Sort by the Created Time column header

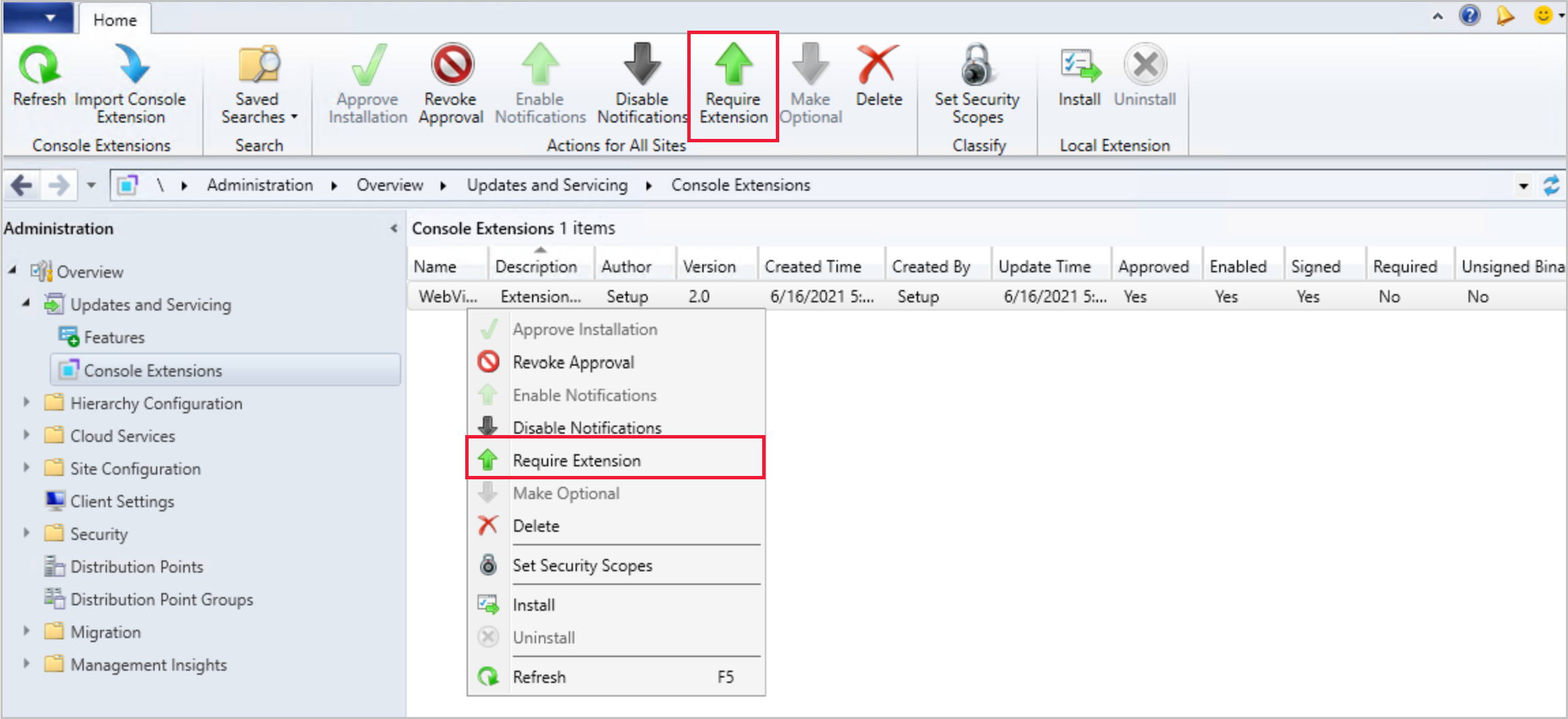pos(821,266)
